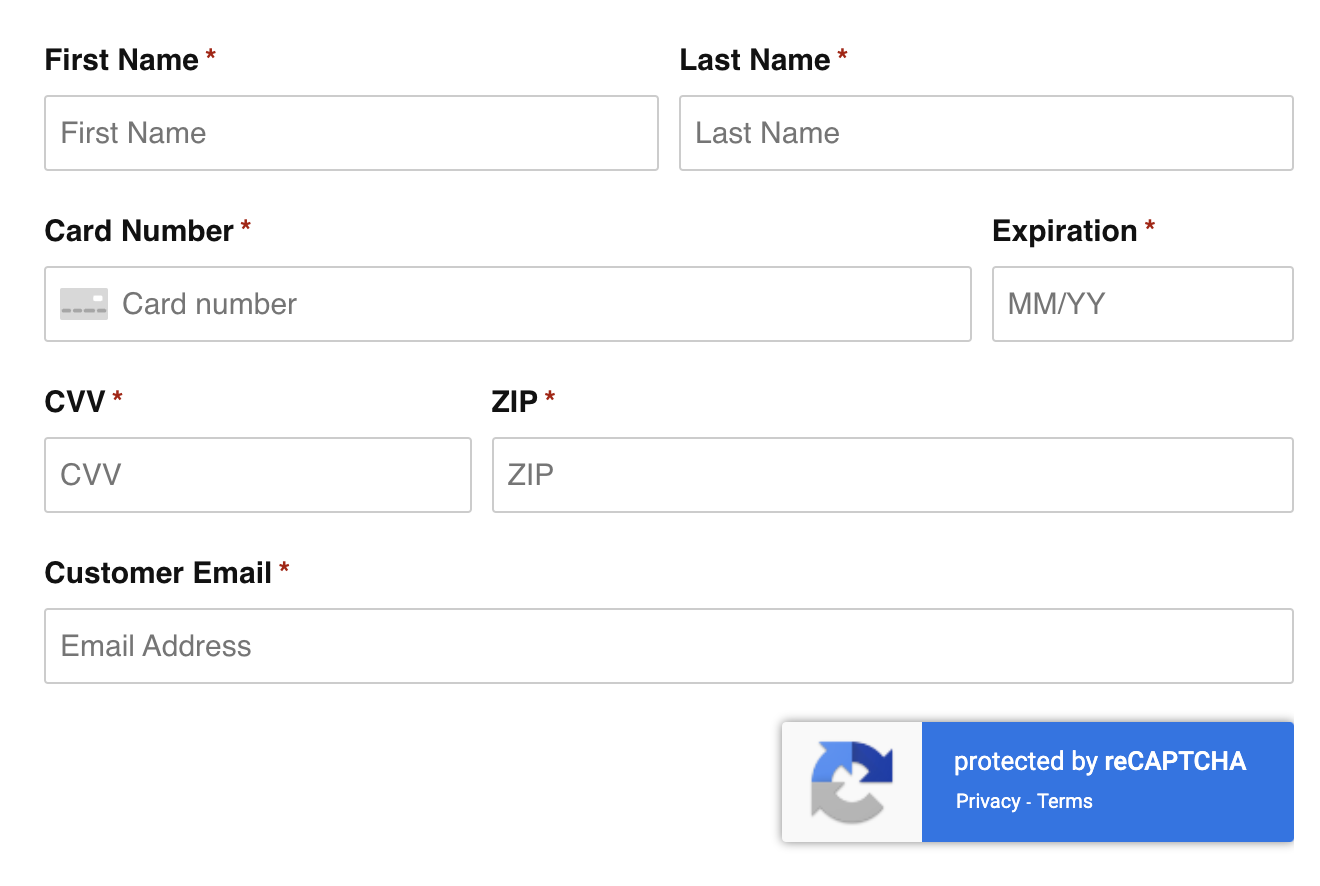The image size is (1320, 886).
Task: Open the reCAPTCHA Terms link
Action: click(x=1065, y=801)
